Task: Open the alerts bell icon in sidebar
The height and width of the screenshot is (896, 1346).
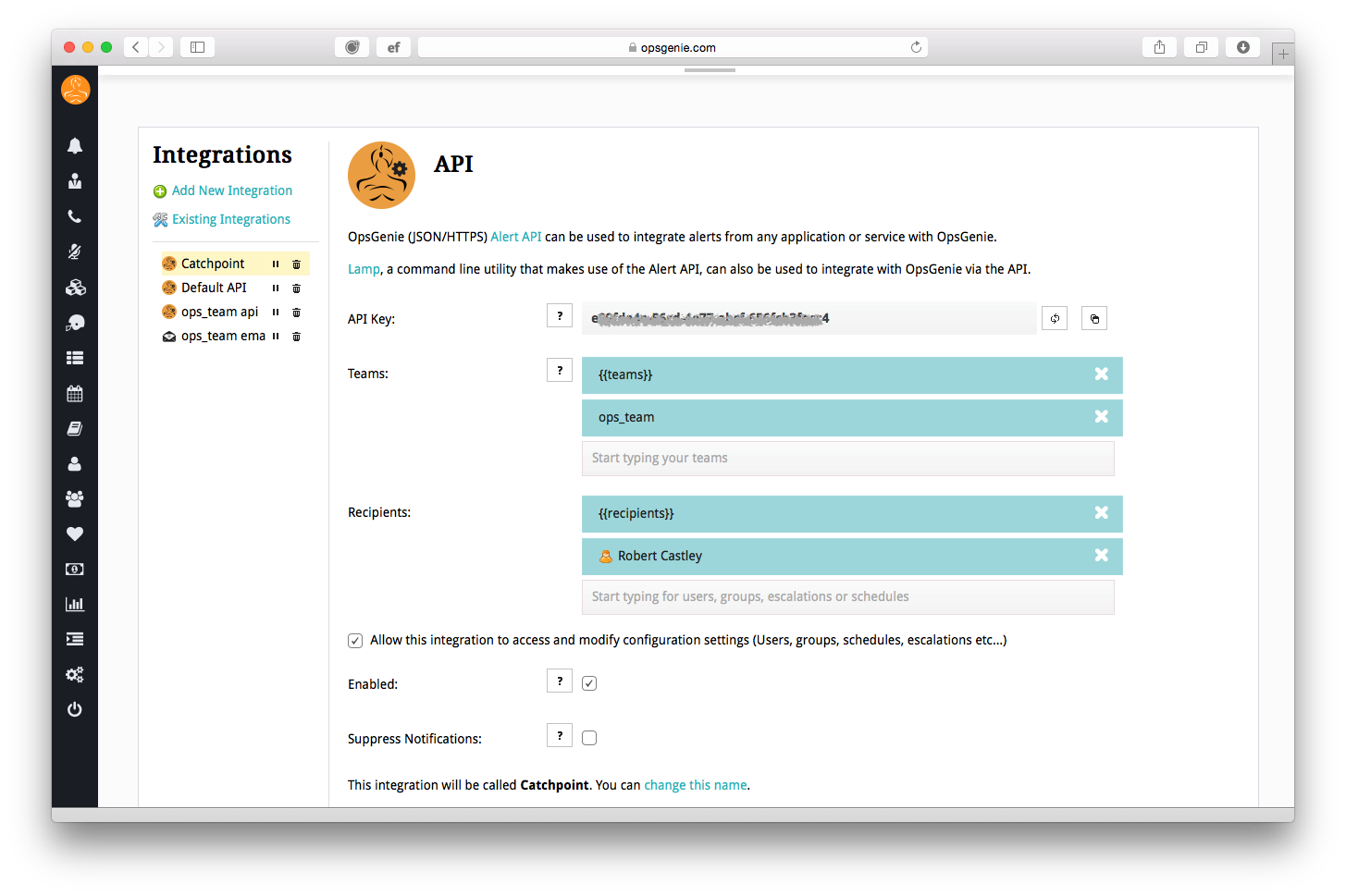Action: (x=75, y=145)
